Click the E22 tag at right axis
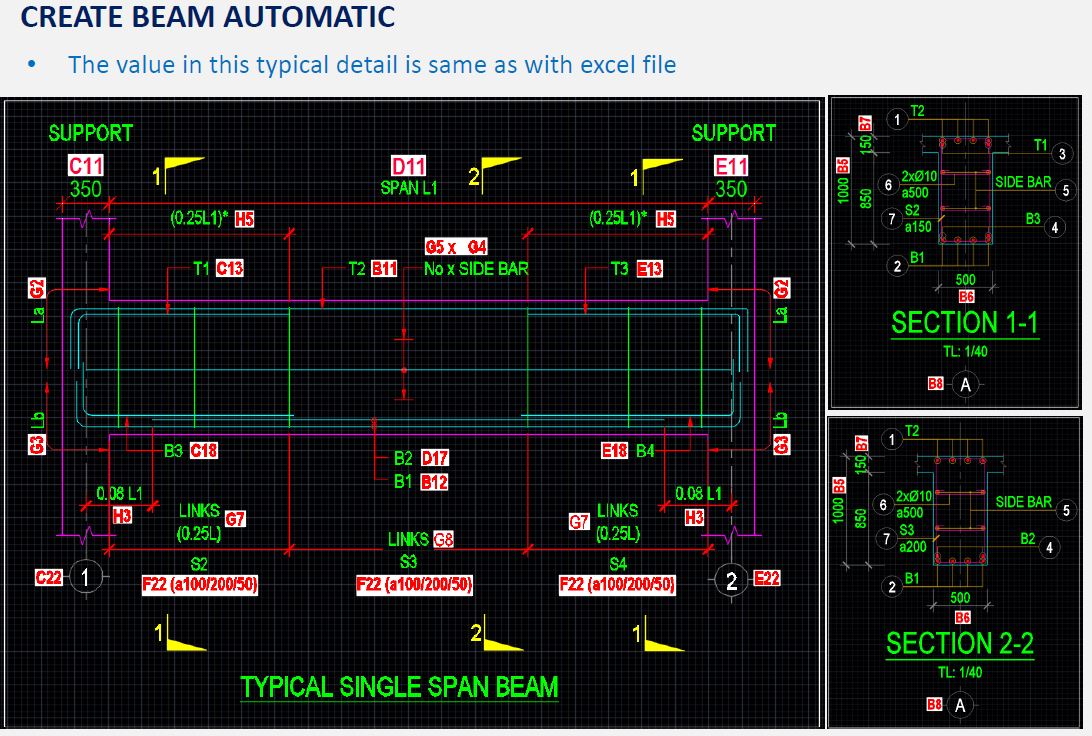Image resolution: width=1092 pixels, height=736 pixels. [767, 578]
